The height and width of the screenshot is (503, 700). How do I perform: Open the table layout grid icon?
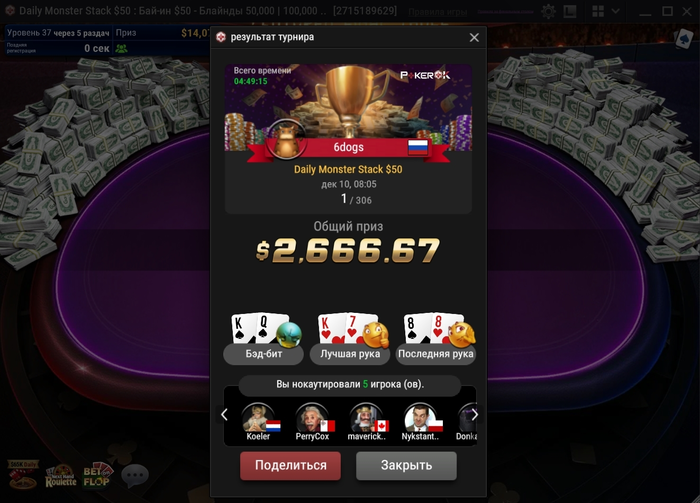click(598, 11)
